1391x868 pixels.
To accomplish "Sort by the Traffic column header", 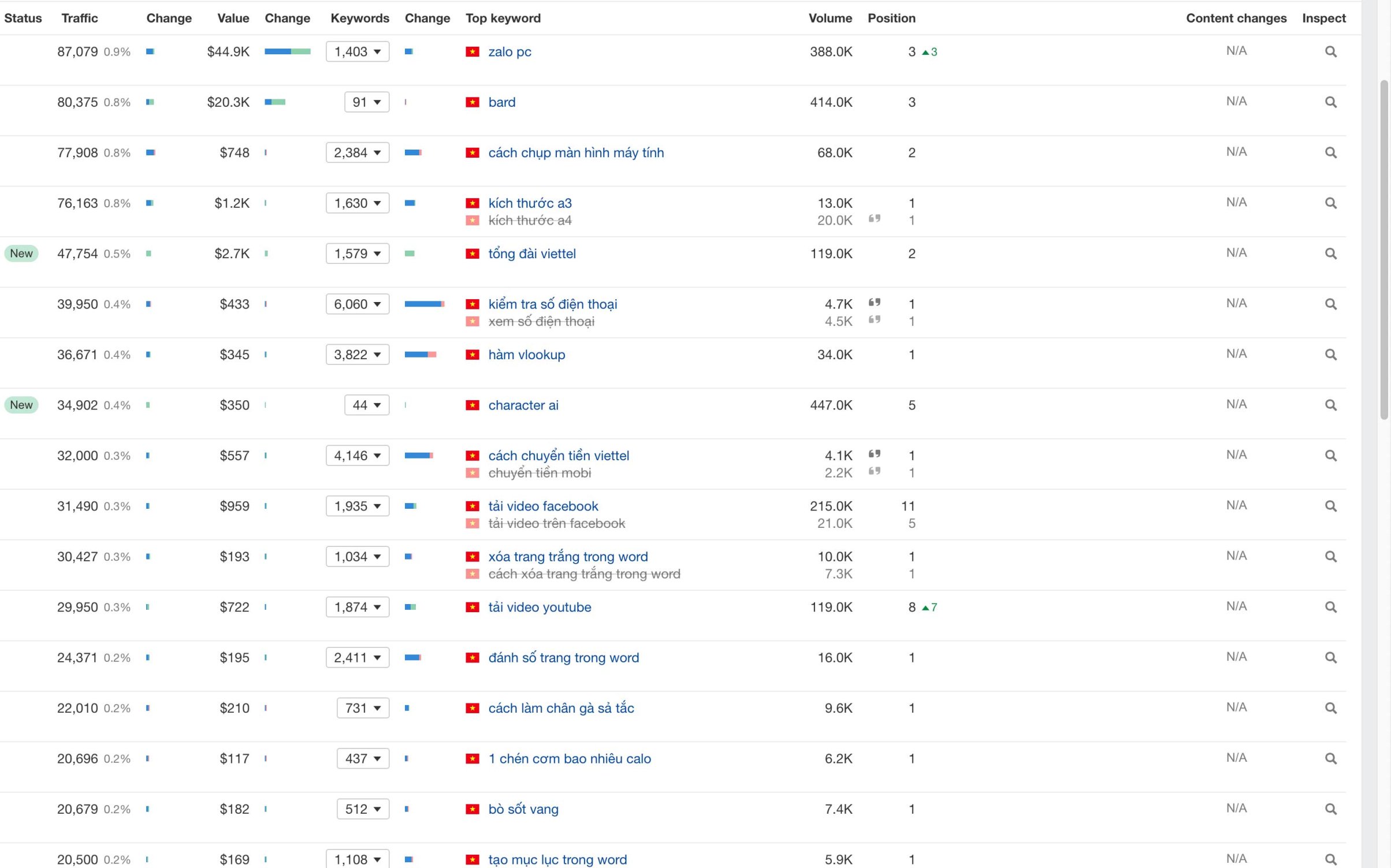I will coord(80,18).
